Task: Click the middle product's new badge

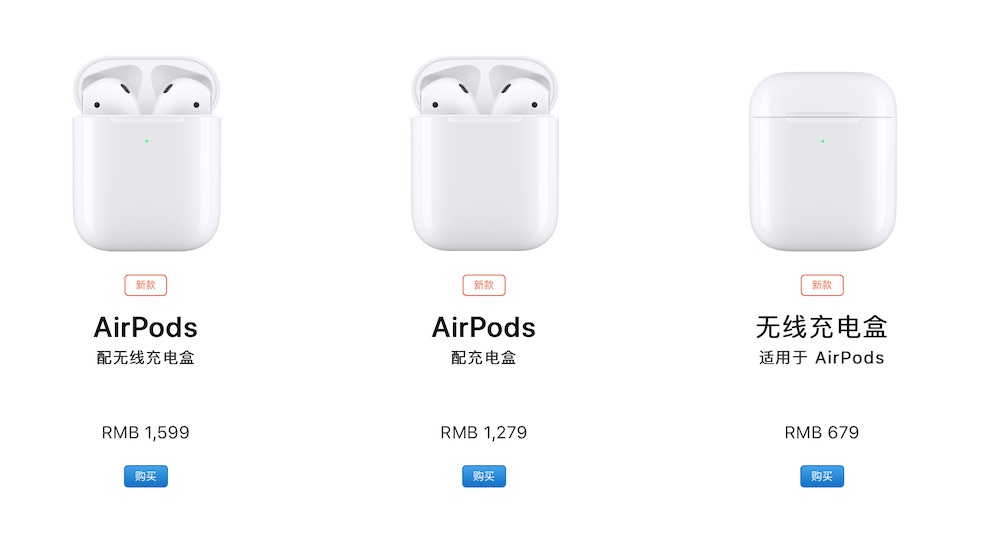Action: click(484, 285)
